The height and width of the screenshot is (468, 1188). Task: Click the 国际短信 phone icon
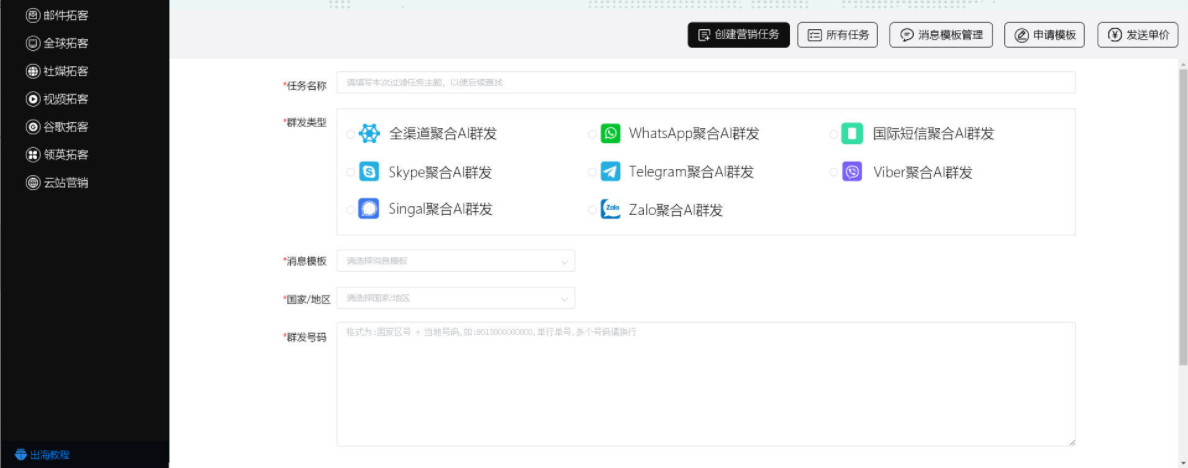pyautogui.click(x=852, y=134)
